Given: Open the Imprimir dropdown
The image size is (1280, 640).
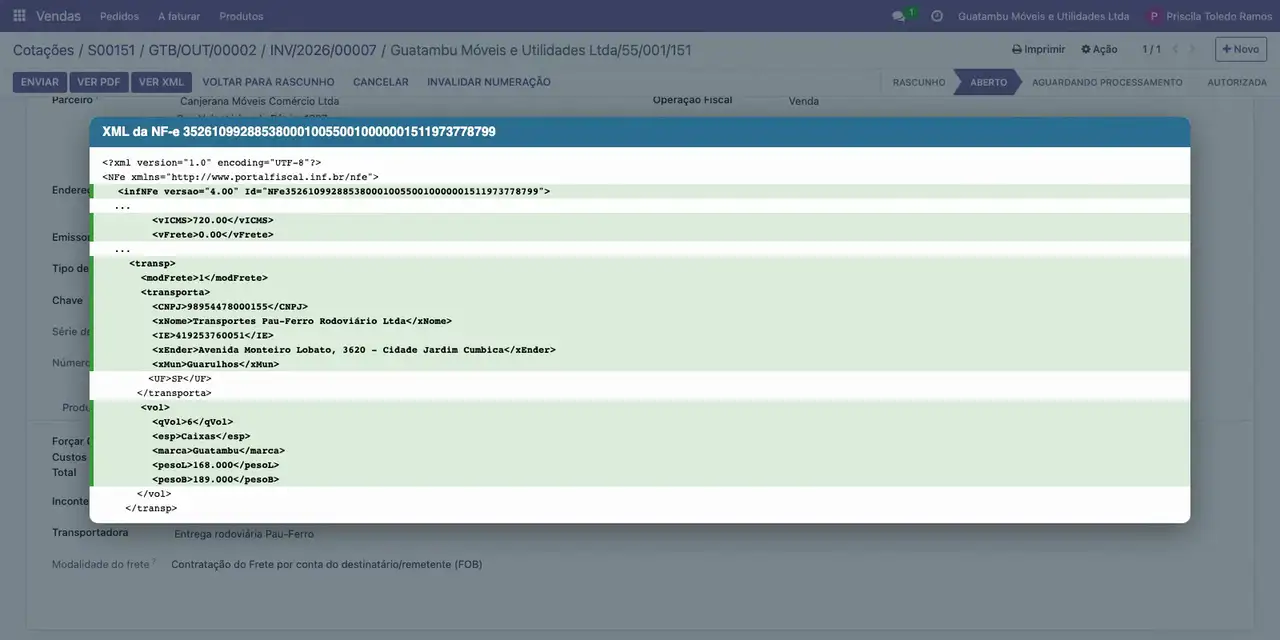Looking at the screenshot, I should pyautogui.click(x=1038, y=49).
